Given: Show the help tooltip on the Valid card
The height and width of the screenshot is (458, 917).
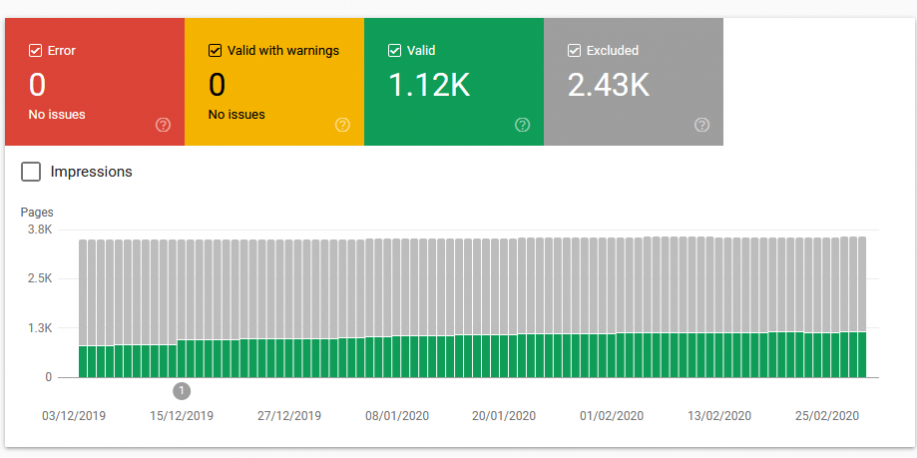Looking at the screenshot, I should [x=522, y=125].
